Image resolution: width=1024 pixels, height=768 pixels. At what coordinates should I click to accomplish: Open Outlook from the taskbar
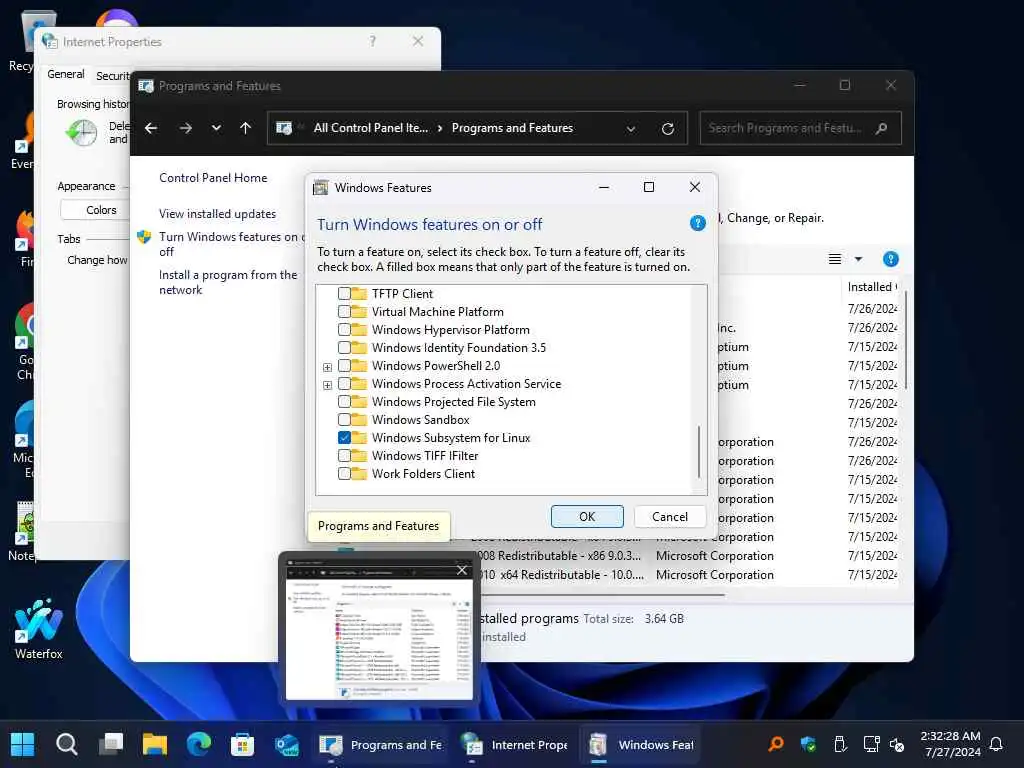pyautogui.click(x=287, y=744)
